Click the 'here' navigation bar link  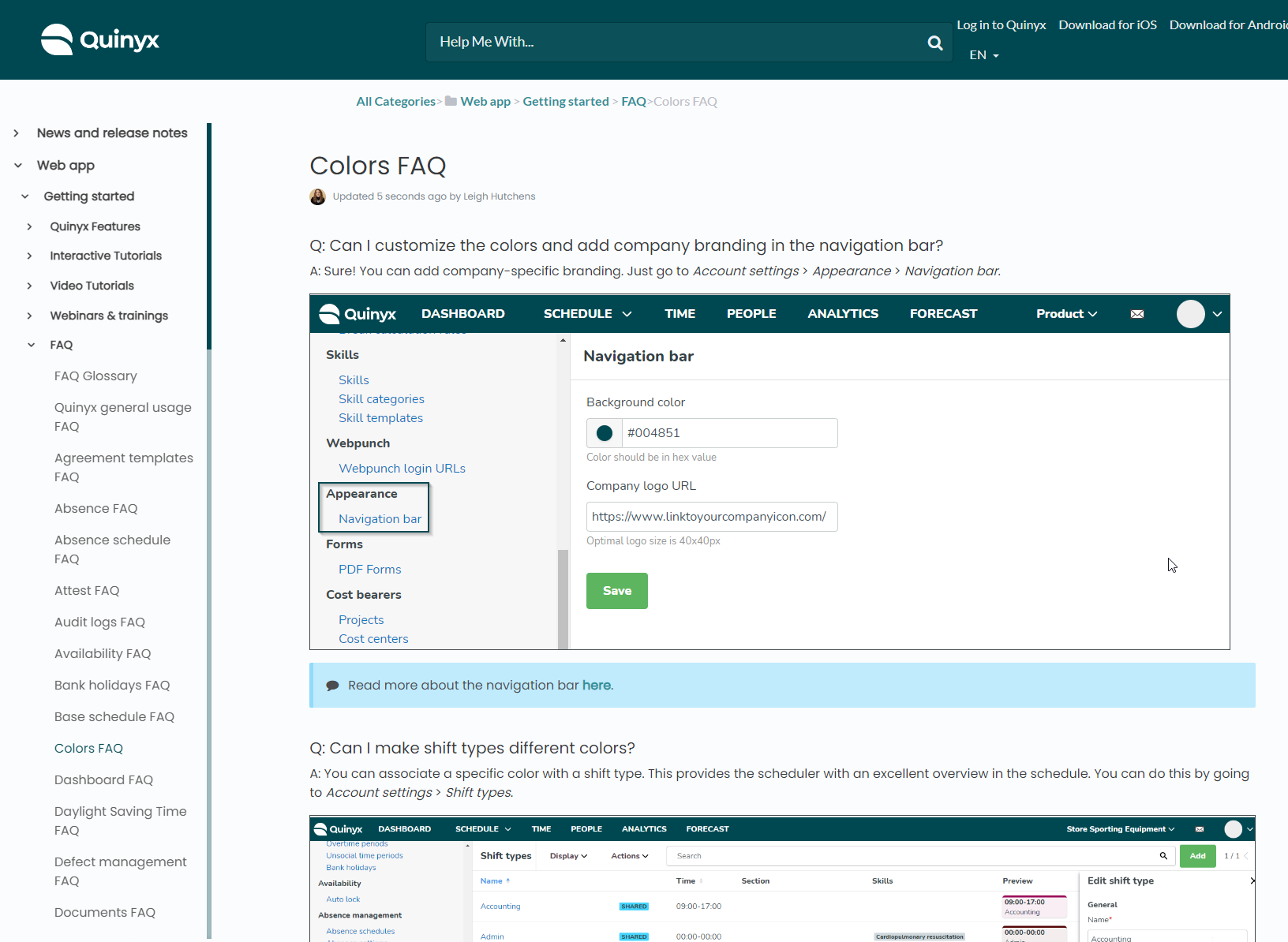coord(596,685)
